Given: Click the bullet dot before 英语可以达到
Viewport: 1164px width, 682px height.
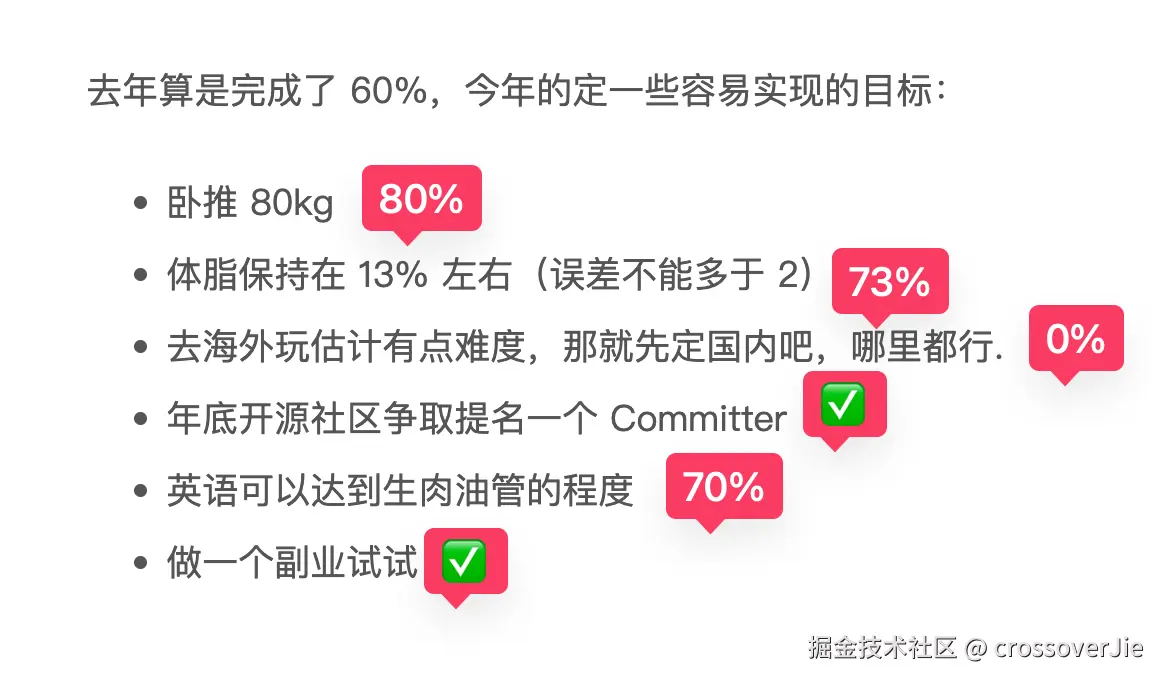Looking at the screenshot, I should click(141, 492).
